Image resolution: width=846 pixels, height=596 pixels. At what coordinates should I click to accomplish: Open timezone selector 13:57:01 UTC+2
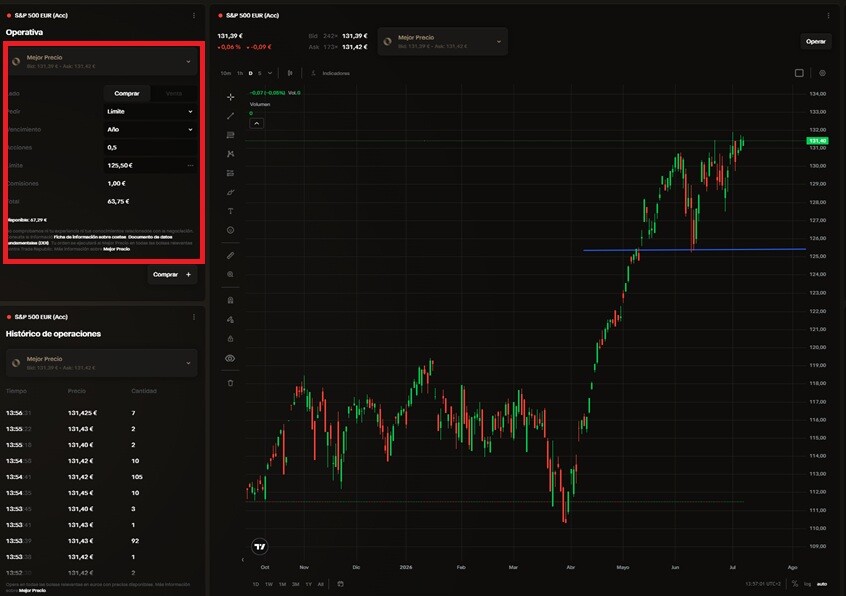pyautogui.click(x=763, y=584)
